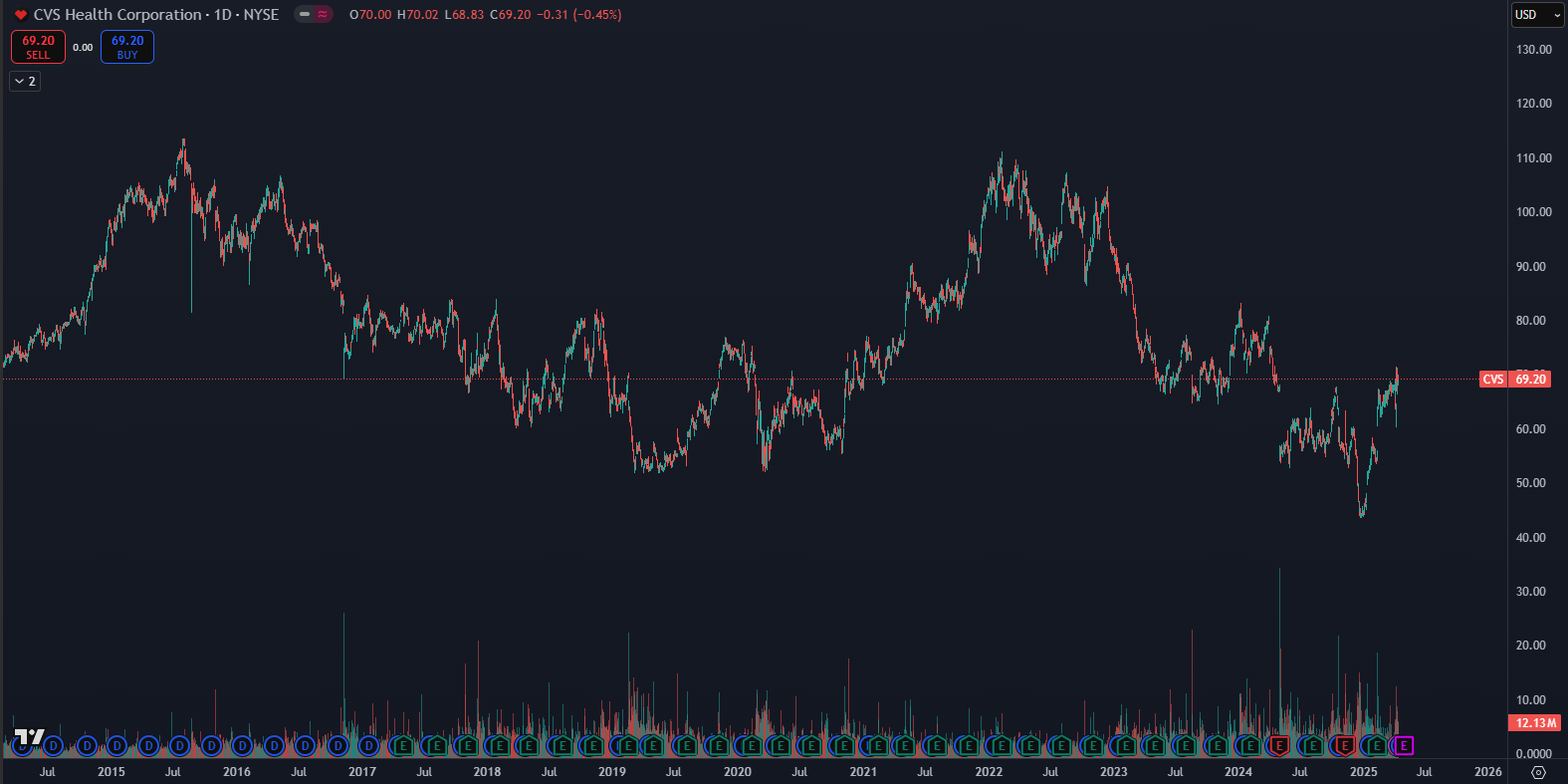
Task: Toggle the gray dash market status pill
Action: (305, 15)
